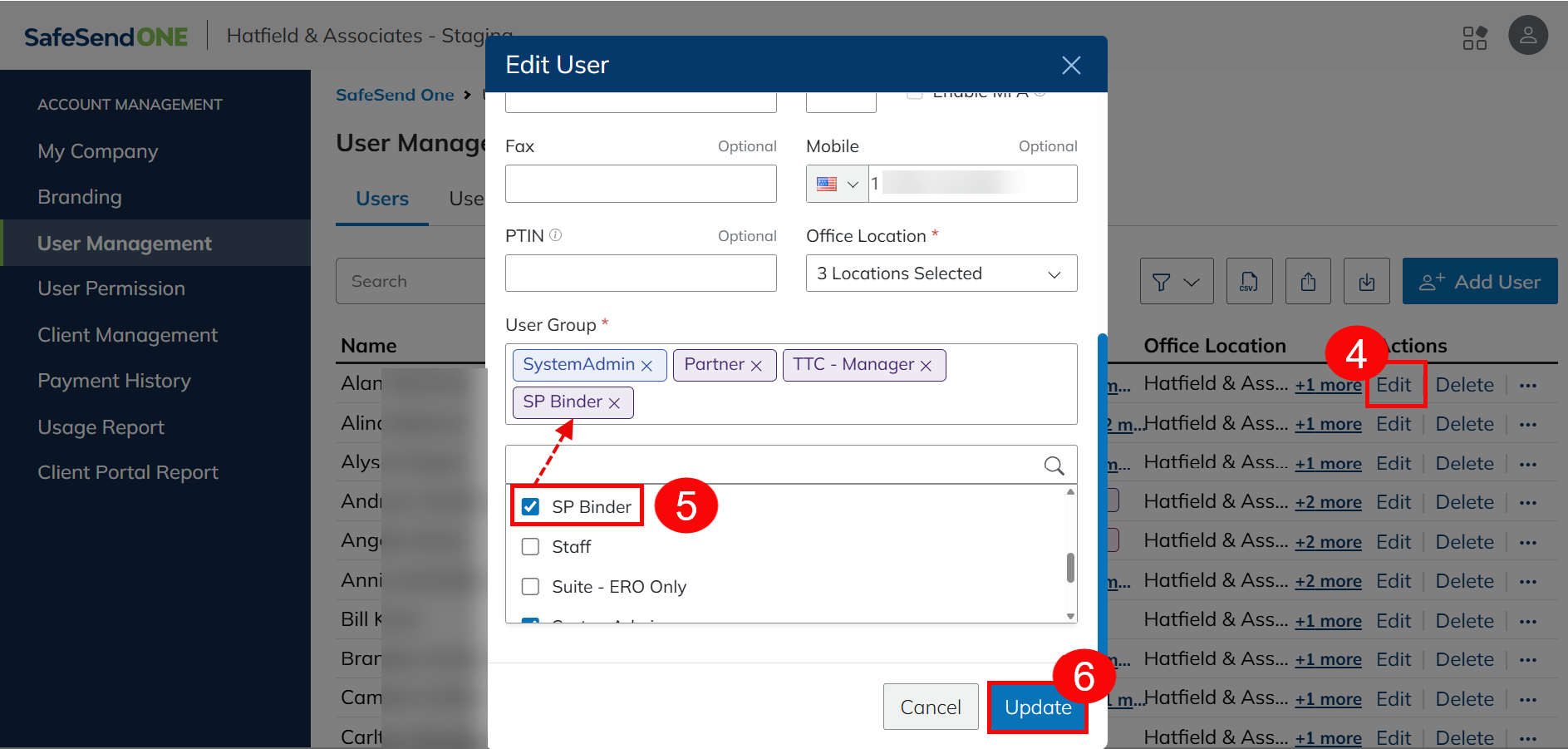Open the SafeSend One breadcrumb link
Screen dimensions: 1568x749
click(395, 95)
